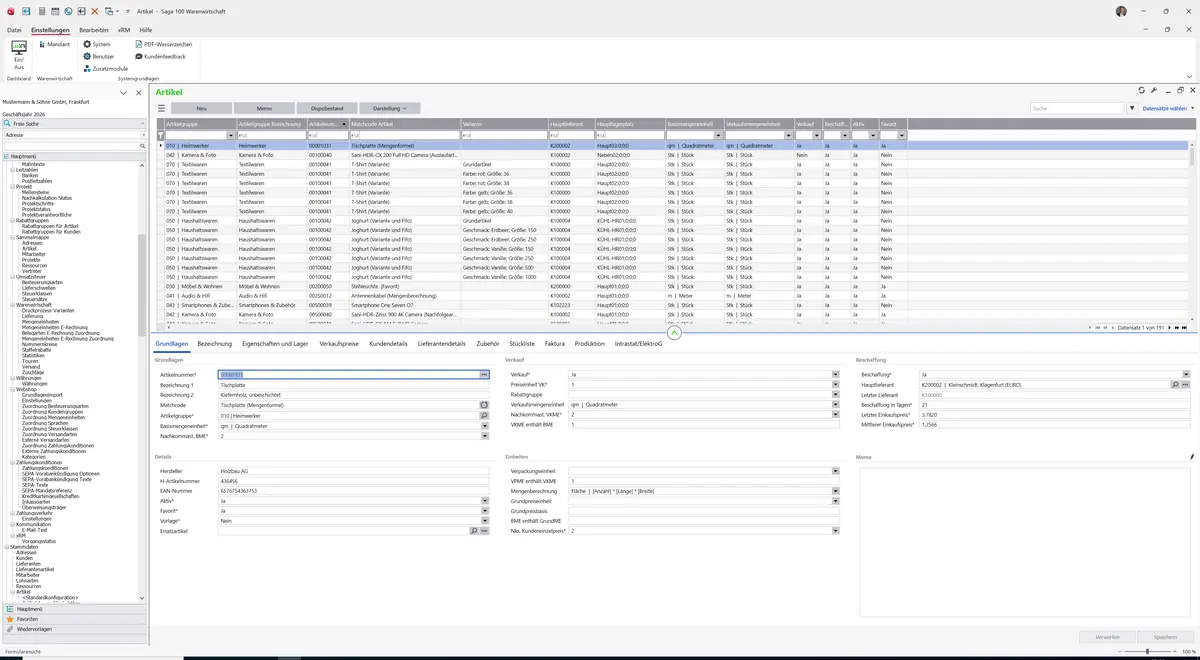Click the clock icon in quick access toolbar

pyautogui.click(x=67, y=11)
